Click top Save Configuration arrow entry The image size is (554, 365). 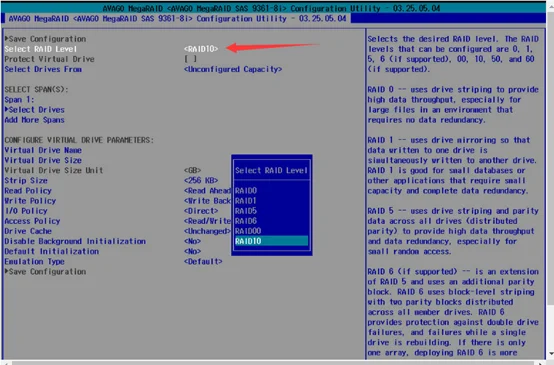[45, 39]
